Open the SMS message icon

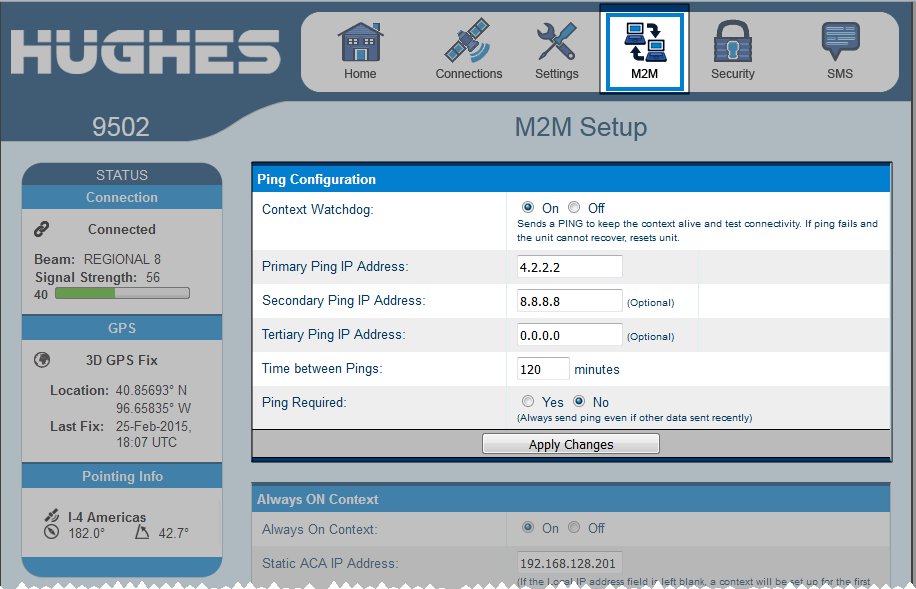point(839,43)
